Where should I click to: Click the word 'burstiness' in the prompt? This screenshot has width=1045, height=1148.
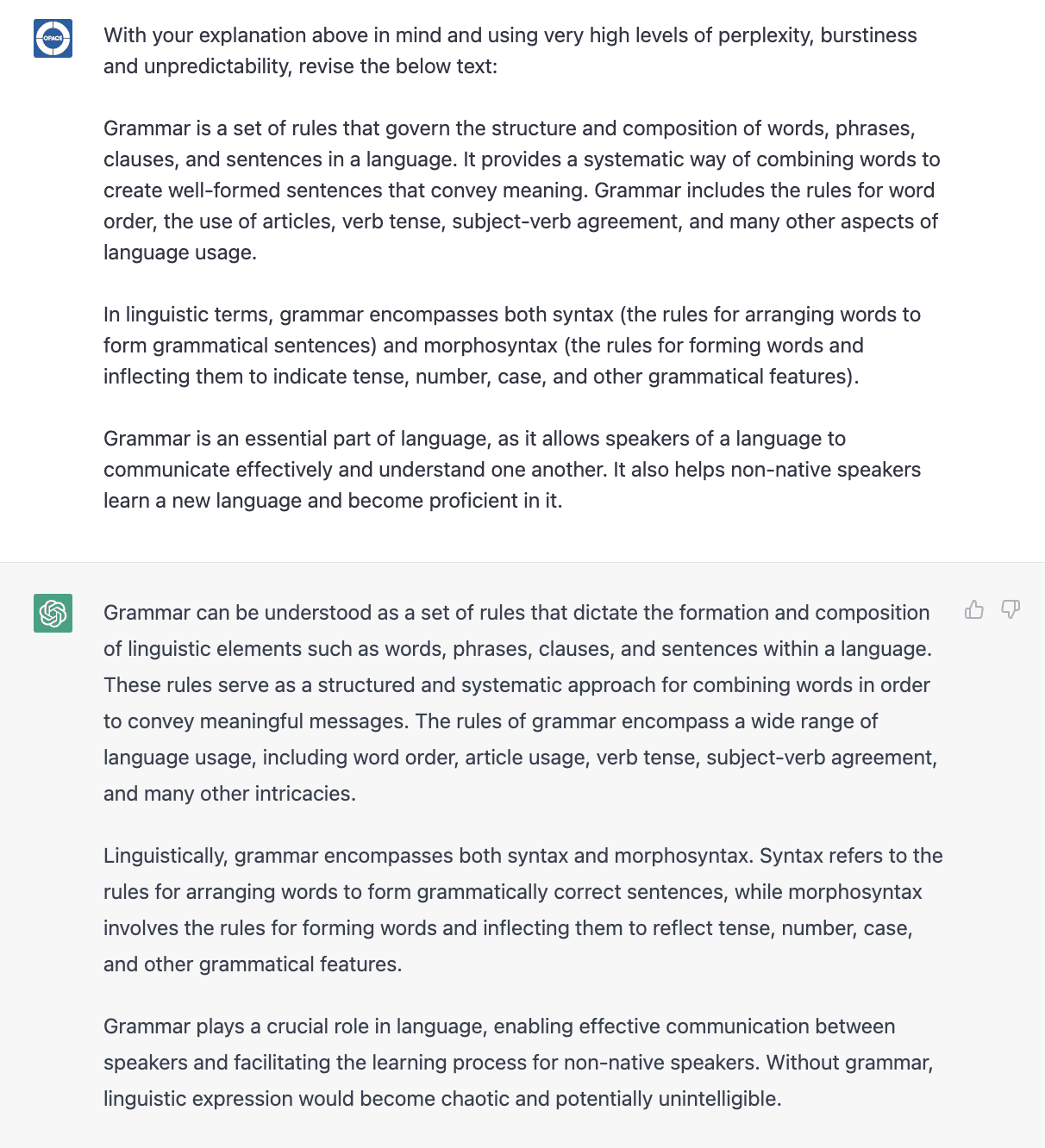[868, 35]
